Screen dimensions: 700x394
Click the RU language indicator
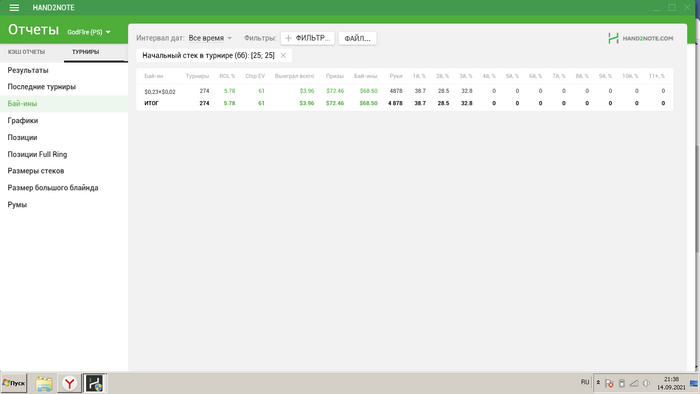pos(585,382)
